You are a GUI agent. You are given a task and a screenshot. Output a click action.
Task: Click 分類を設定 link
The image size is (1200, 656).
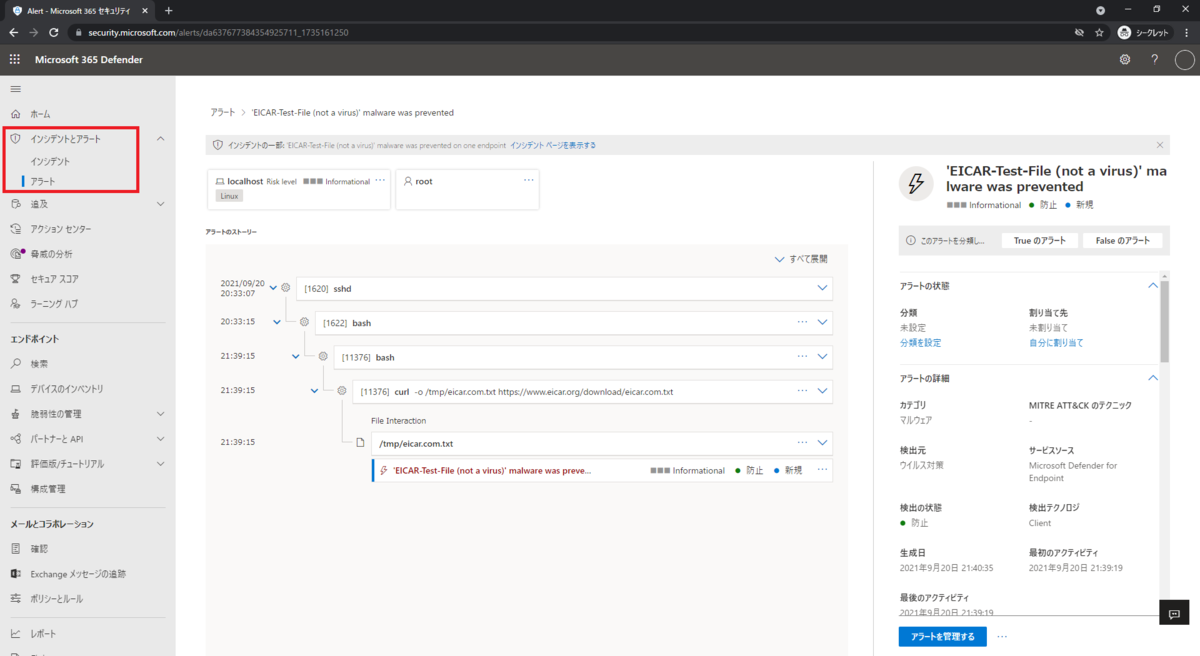click(920, 343)
